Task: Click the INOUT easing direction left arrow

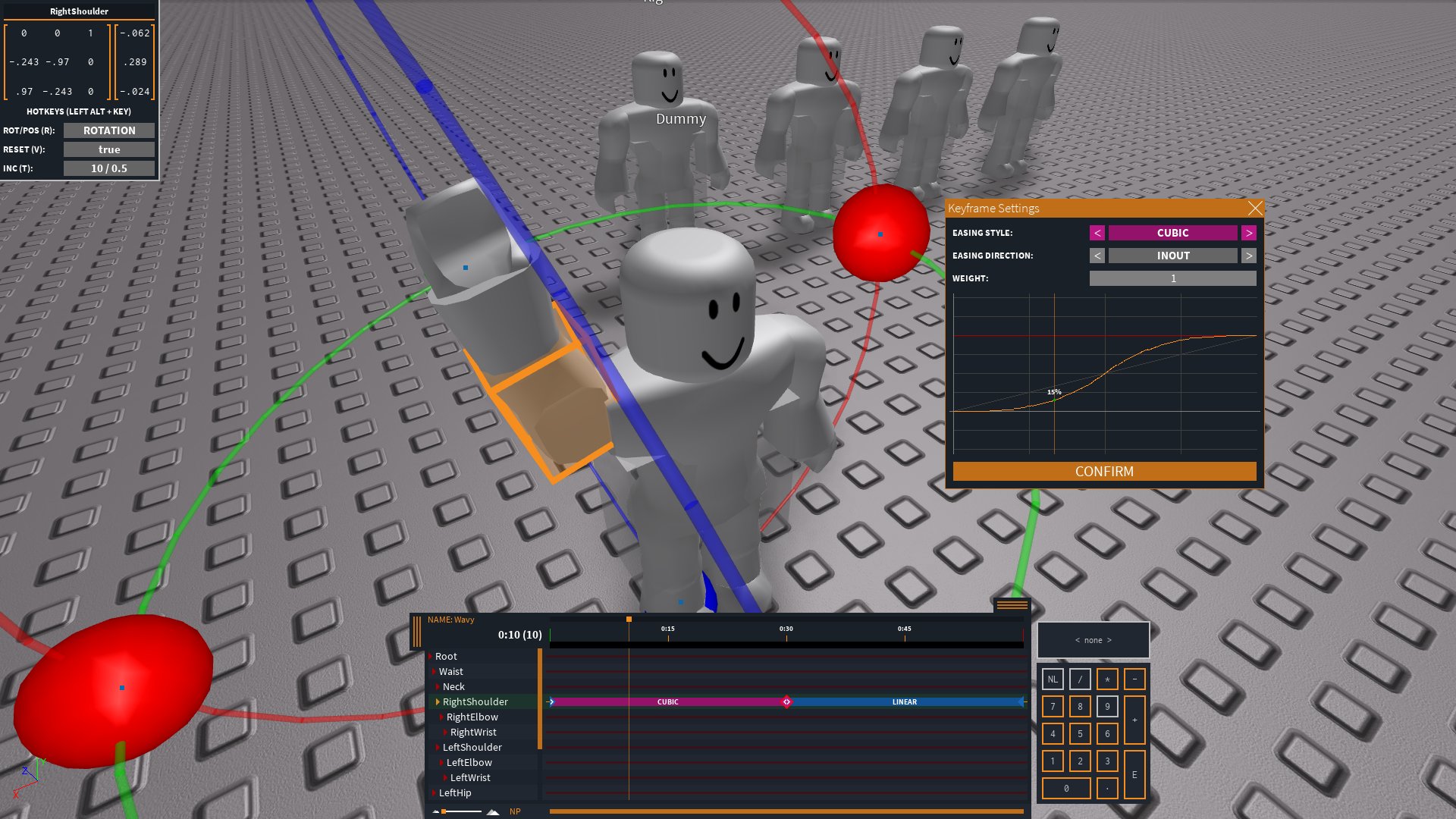Action: point(1097,255)
